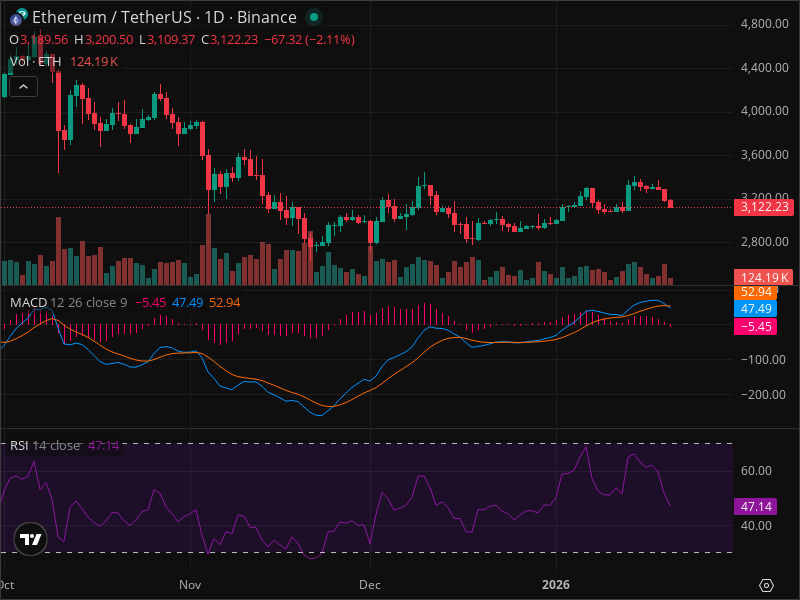The width and height of the screenshot is (800, 600).
Task: Click the 4,800.00 price axis label
Action: [764, 24]
